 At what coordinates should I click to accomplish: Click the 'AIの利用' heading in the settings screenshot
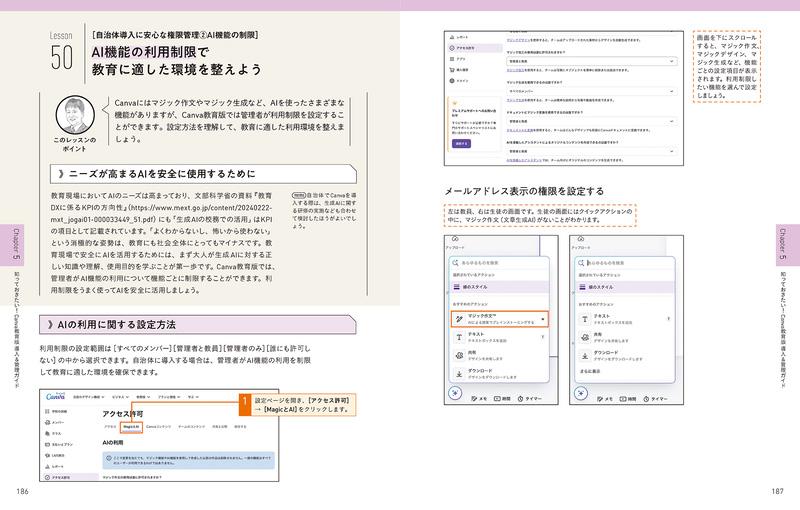coord(113,443)
